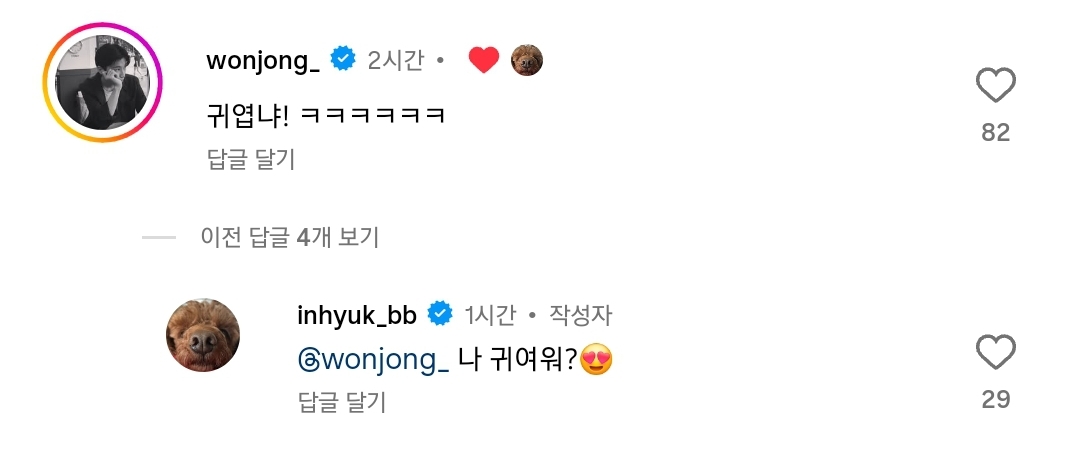Click the 2시간 timestamp on wonjong_'s comment
This screenshot has width=1080, height=454.
(395, 61)
